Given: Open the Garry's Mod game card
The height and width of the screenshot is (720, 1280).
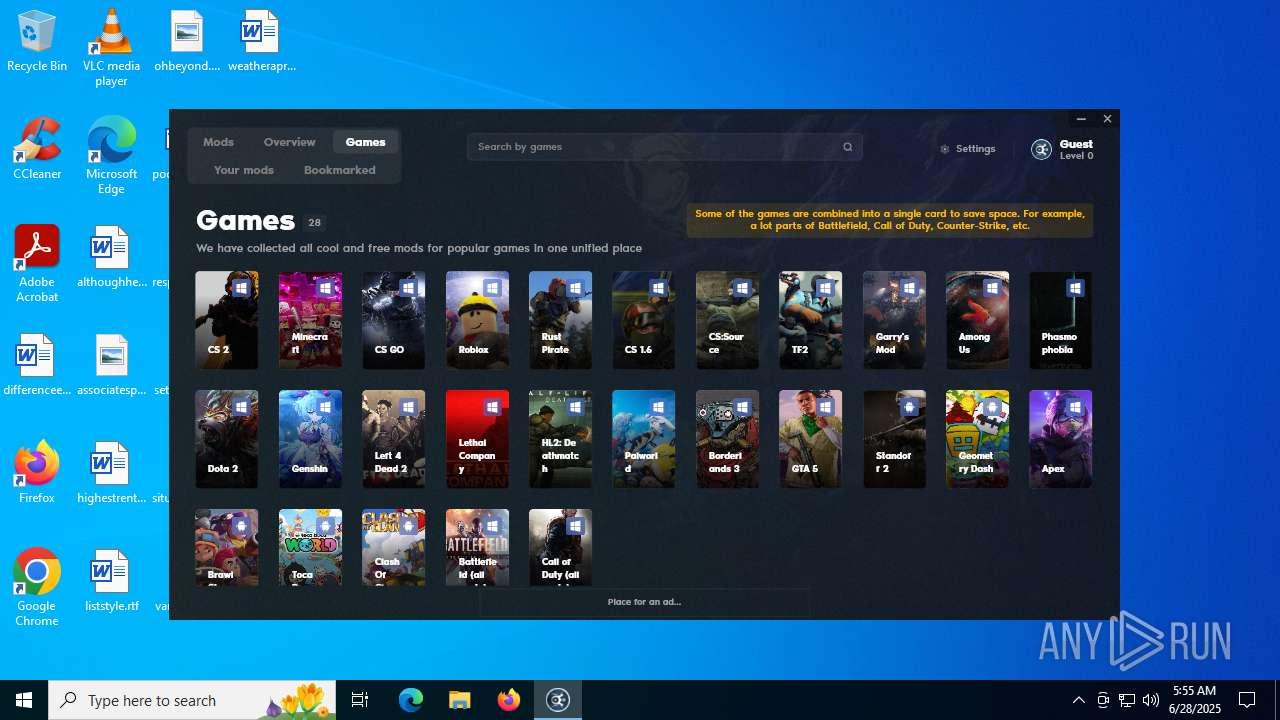Looking at the screenshot, I should pyautogui.click(x=894, y=320).
